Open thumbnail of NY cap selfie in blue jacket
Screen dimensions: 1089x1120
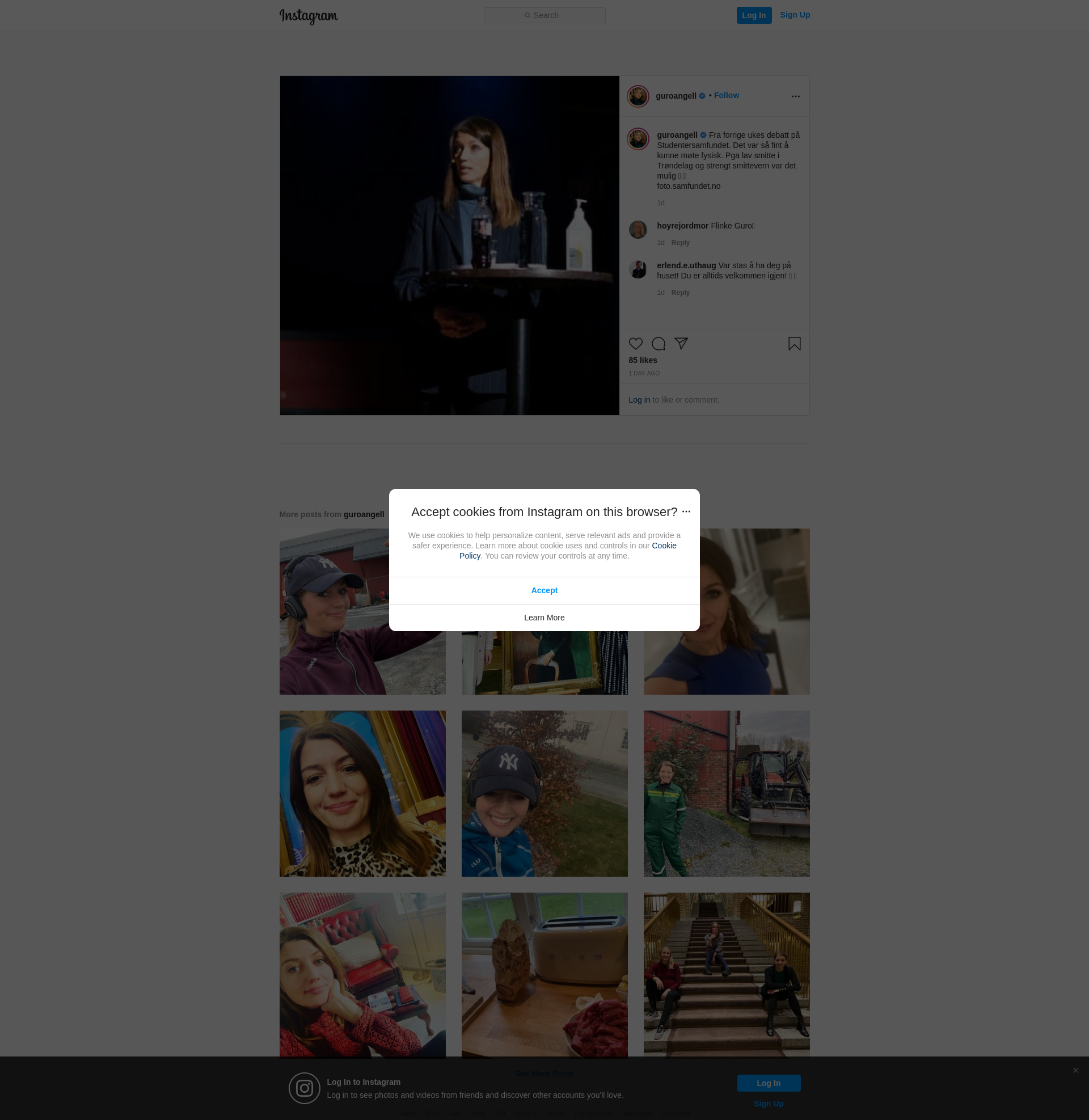544,793
